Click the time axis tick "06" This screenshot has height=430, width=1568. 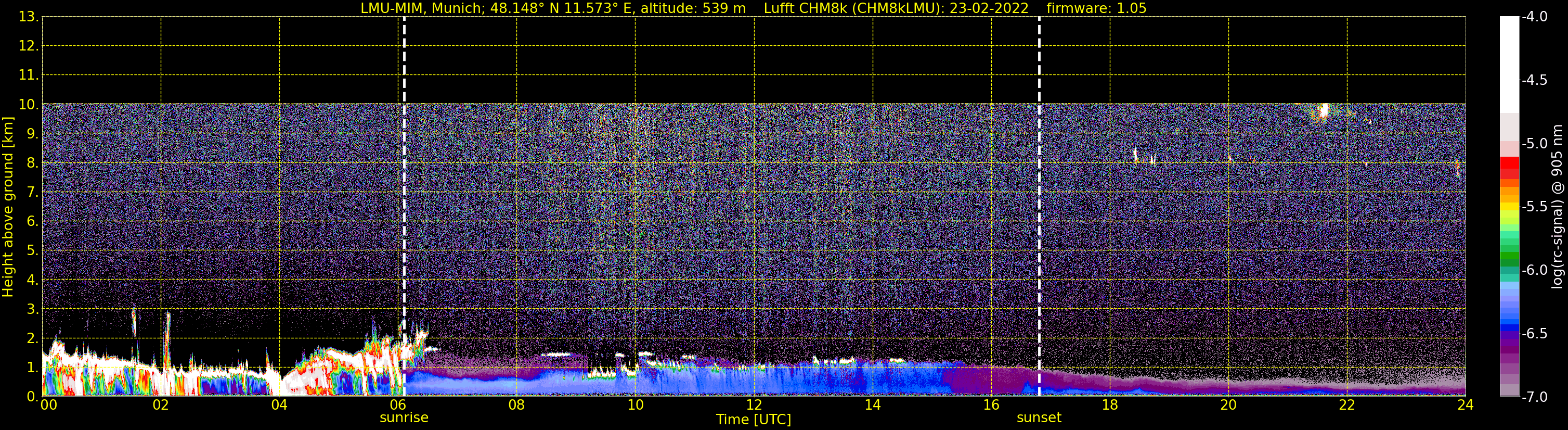pyautogui.click(x=398, y=405)
